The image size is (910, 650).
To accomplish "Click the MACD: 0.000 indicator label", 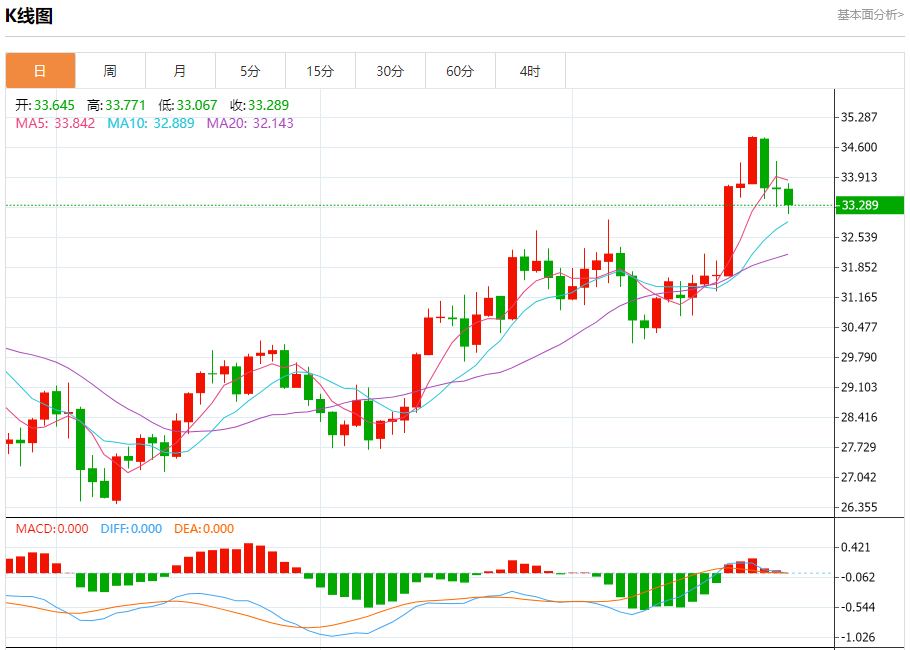I will pos(52,529).
